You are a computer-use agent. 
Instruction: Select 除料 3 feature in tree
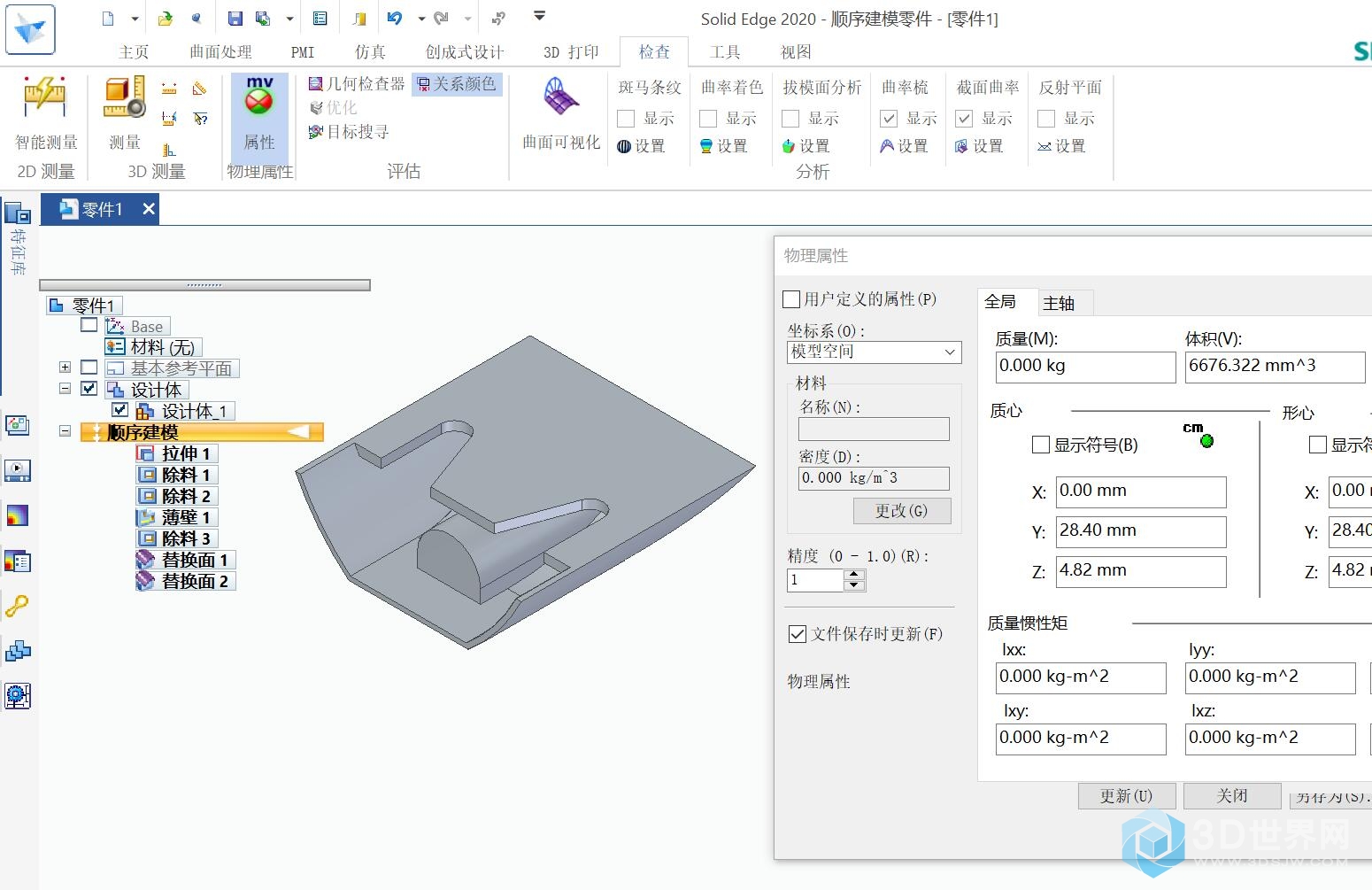pos(176,538)
